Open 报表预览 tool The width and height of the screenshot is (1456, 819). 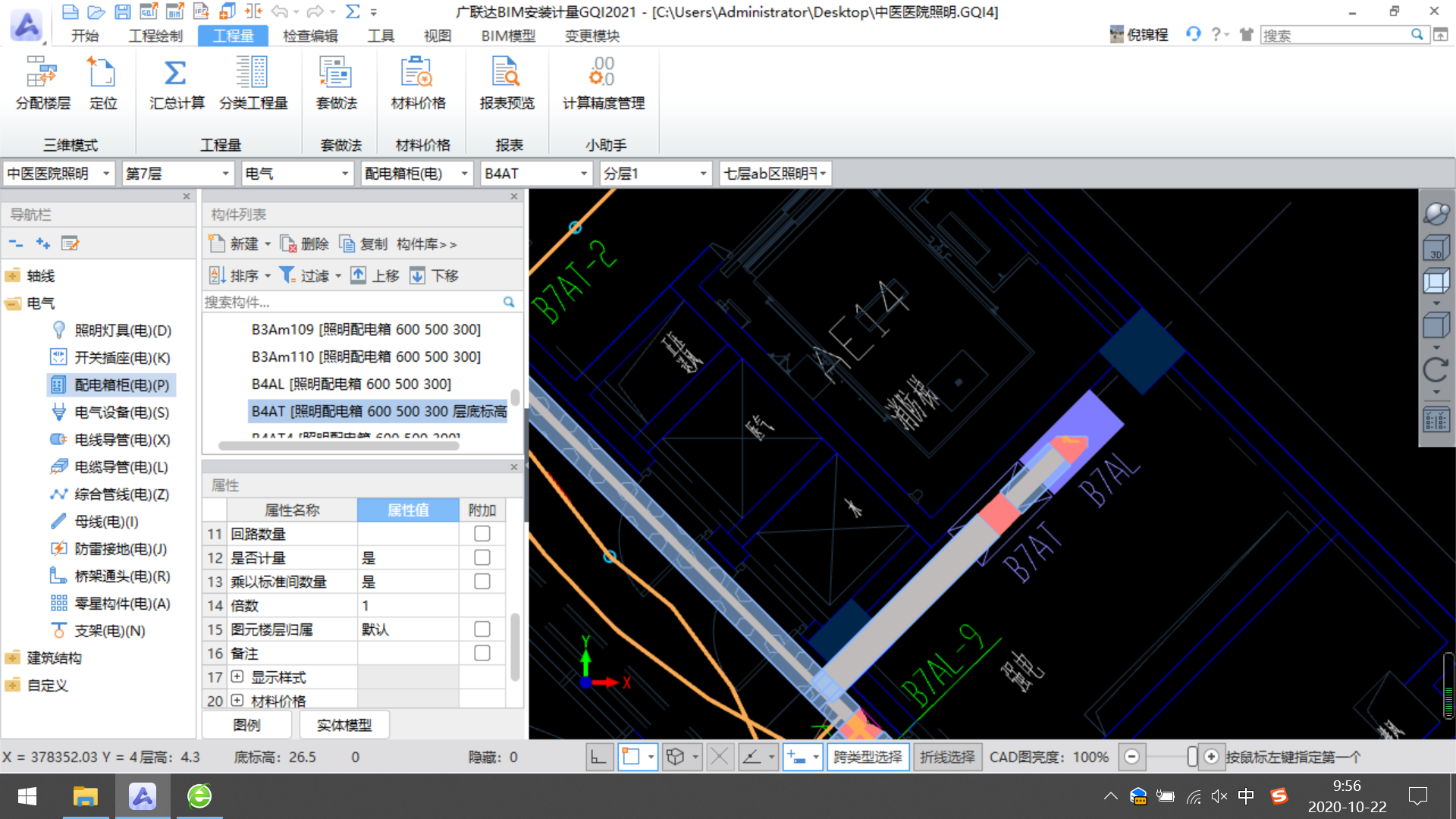coord(507,83)
